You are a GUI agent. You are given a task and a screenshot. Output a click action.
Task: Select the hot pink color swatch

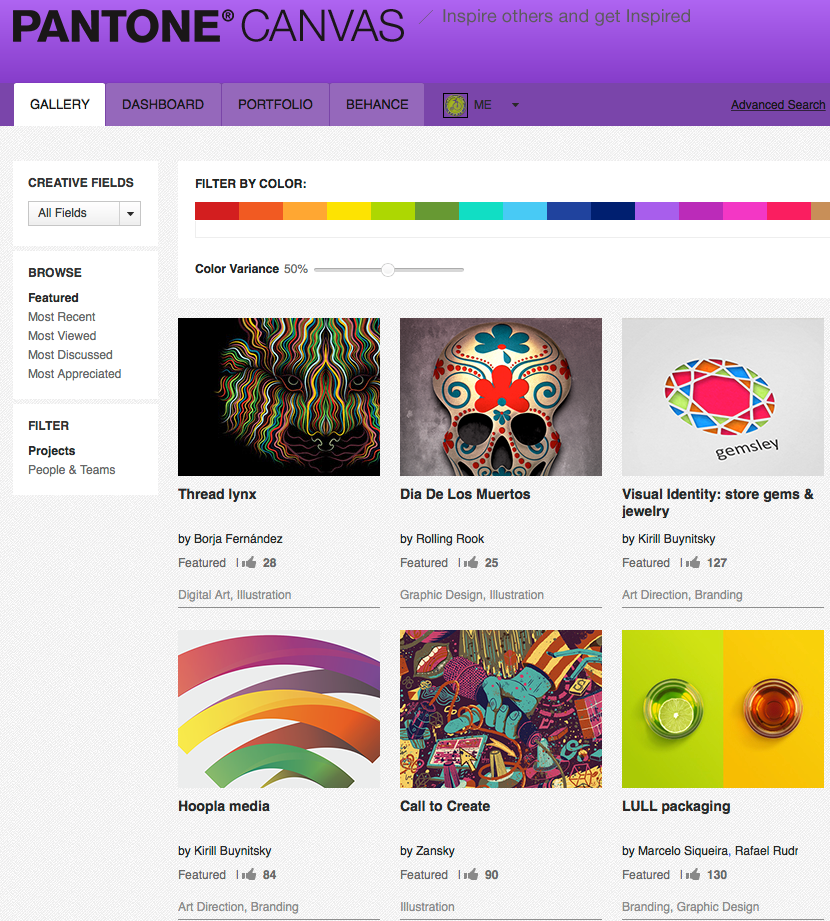745,211
